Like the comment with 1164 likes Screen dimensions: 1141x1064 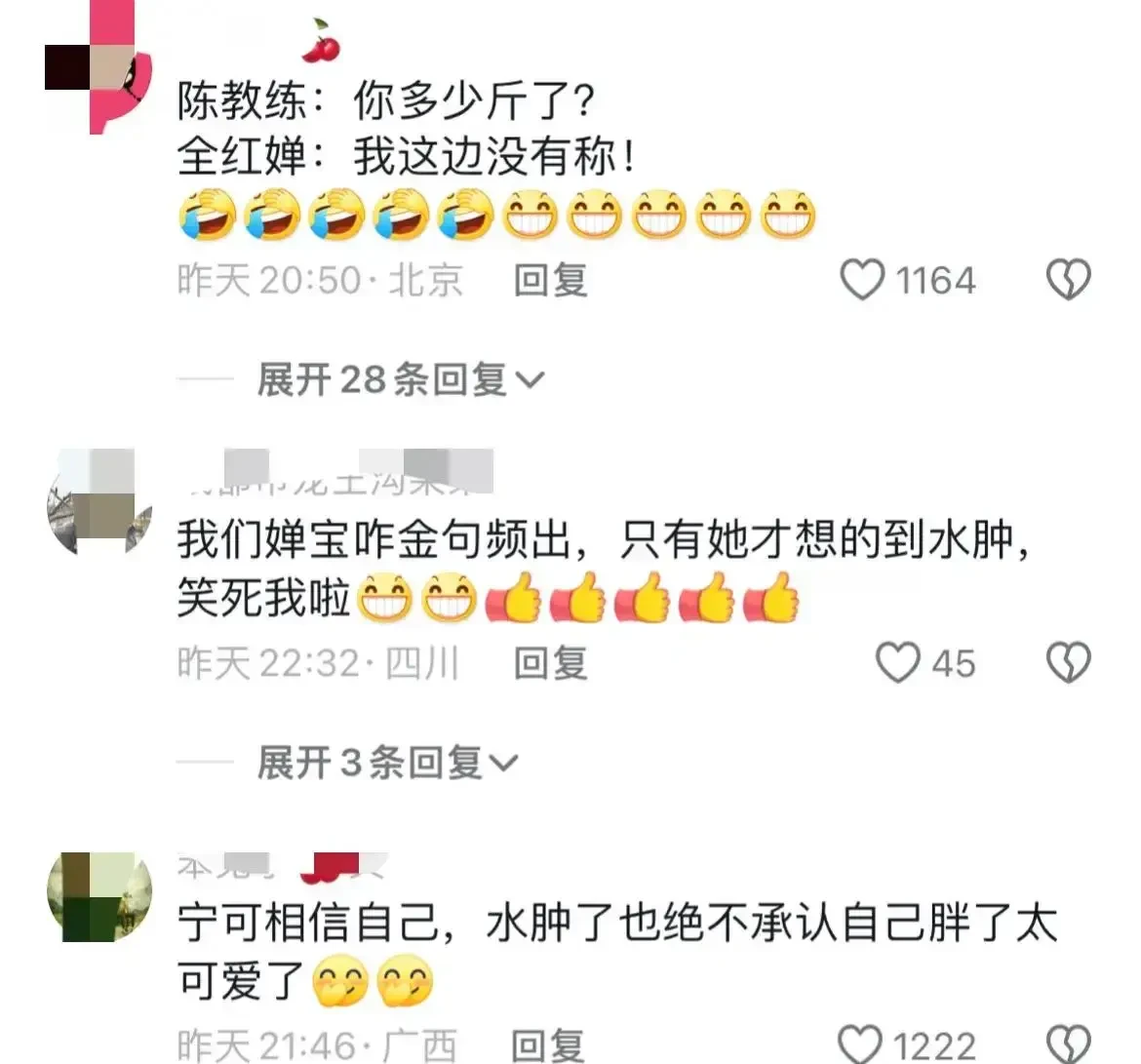[x=862, y=280]
